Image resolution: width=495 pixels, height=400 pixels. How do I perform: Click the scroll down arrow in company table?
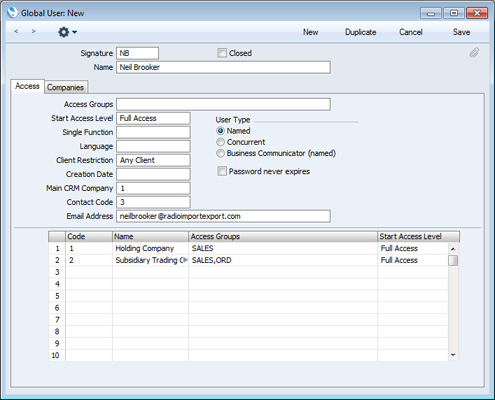(453, 355)
